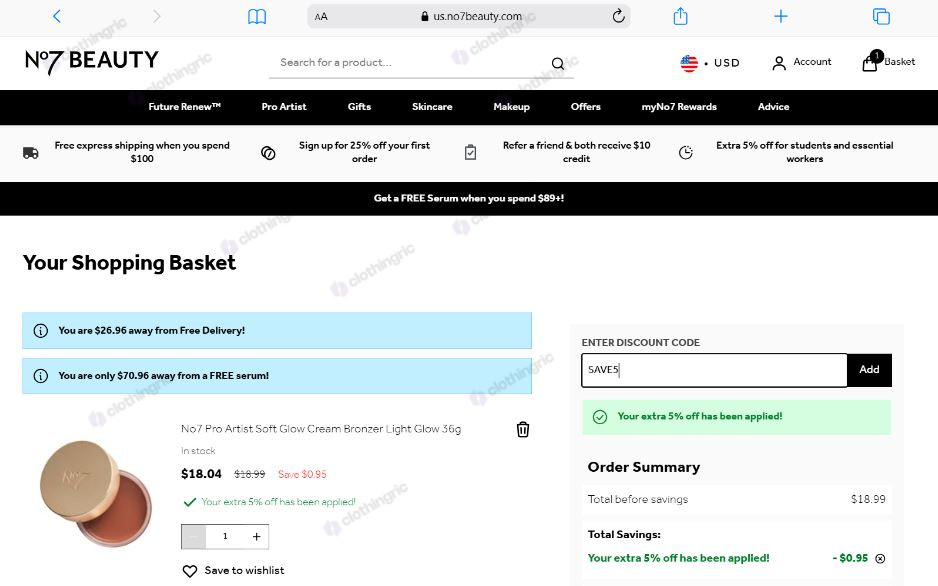This screenshot has width=938, height=586.
Task: Click the Save to wishlist text
Action: point(244,570)
